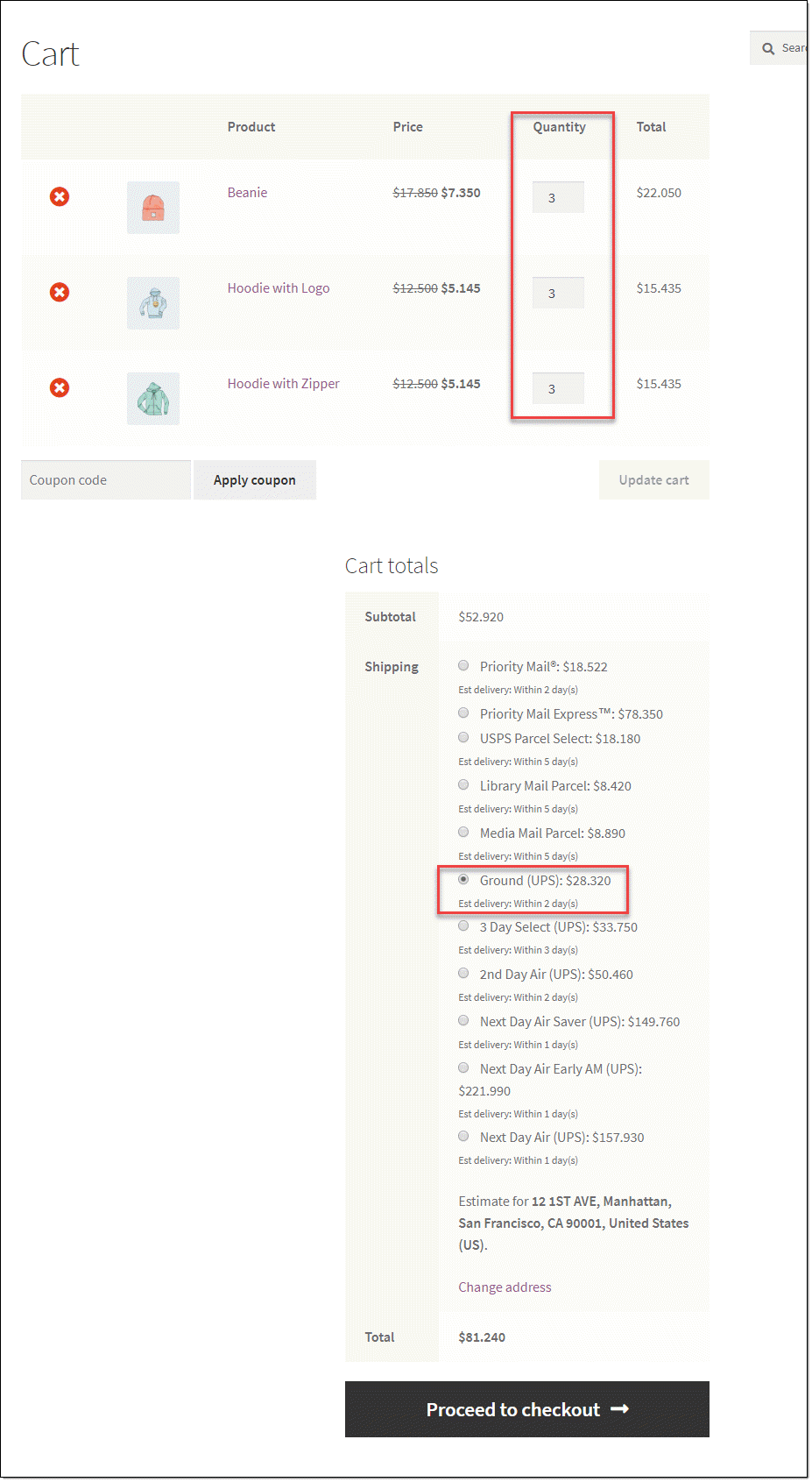Viewport: 812px width, 1482px height.
Task: Open the Hoodie with Logo link
Action: (x=279, y=288)
